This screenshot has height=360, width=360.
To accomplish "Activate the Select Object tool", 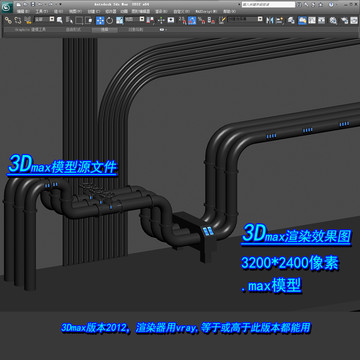I will [59, 20].
